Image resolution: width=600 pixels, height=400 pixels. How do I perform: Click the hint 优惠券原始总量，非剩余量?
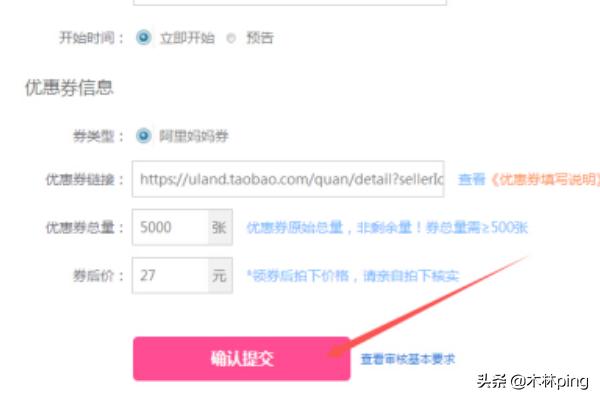329,227
